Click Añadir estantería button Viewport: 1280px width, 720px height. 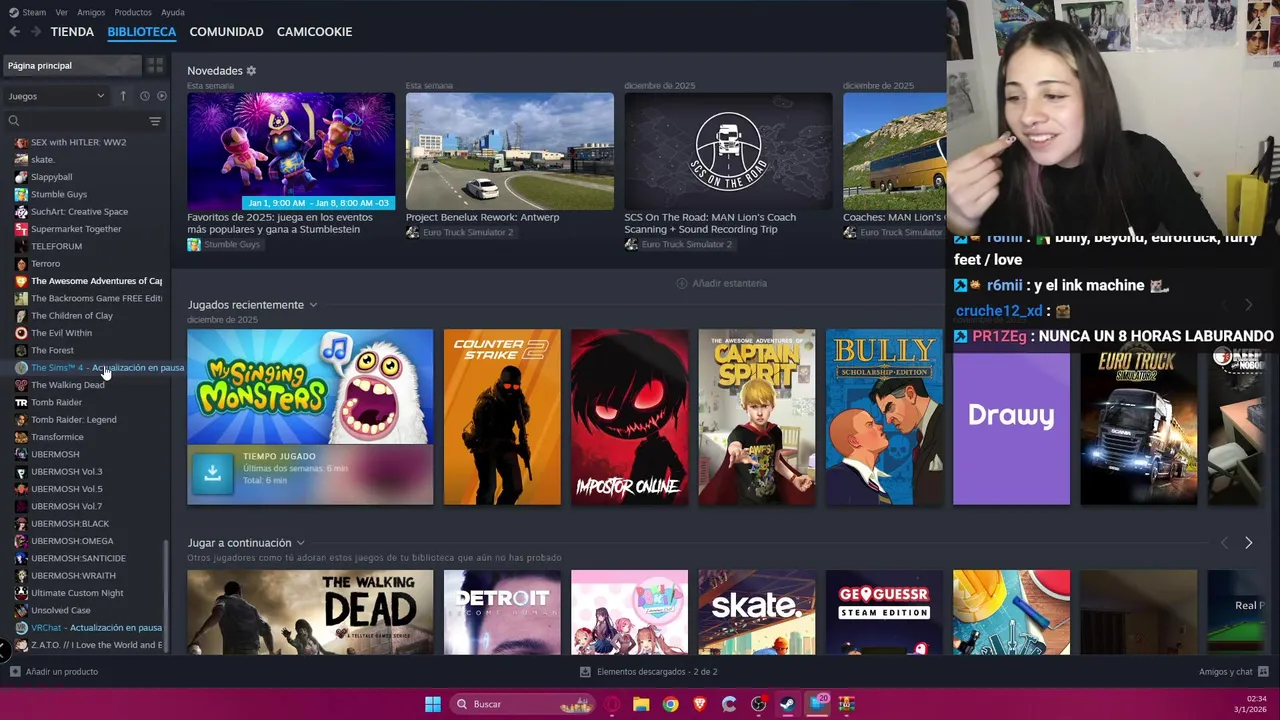tap(722, 284)
